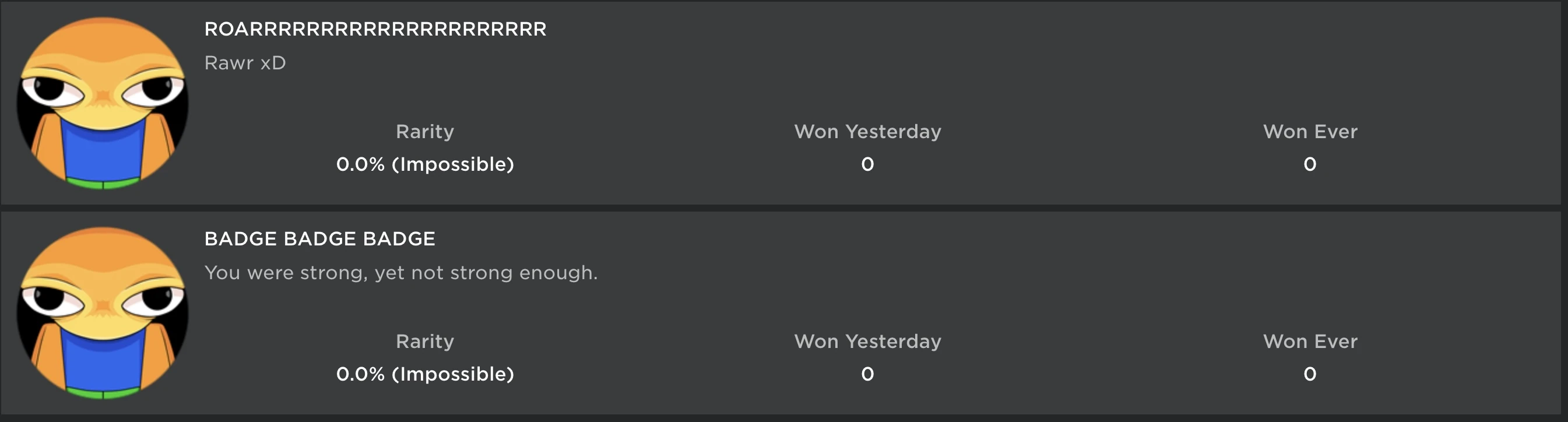
Task: Open the BADGE BADGE BADGE title link
Action: pos(319,239)
